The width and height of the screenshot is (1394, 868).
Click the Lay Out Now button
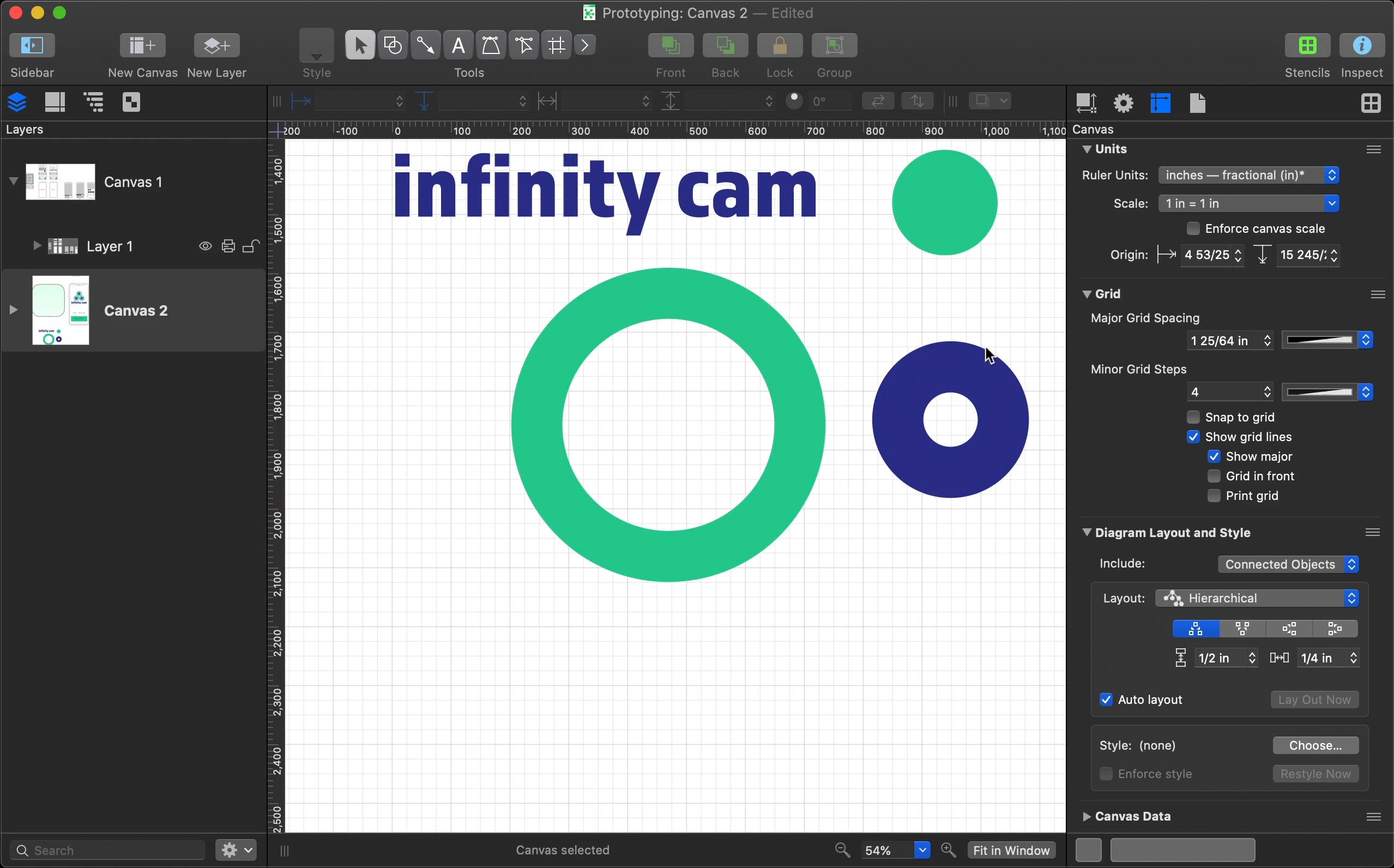[1314, 699]
